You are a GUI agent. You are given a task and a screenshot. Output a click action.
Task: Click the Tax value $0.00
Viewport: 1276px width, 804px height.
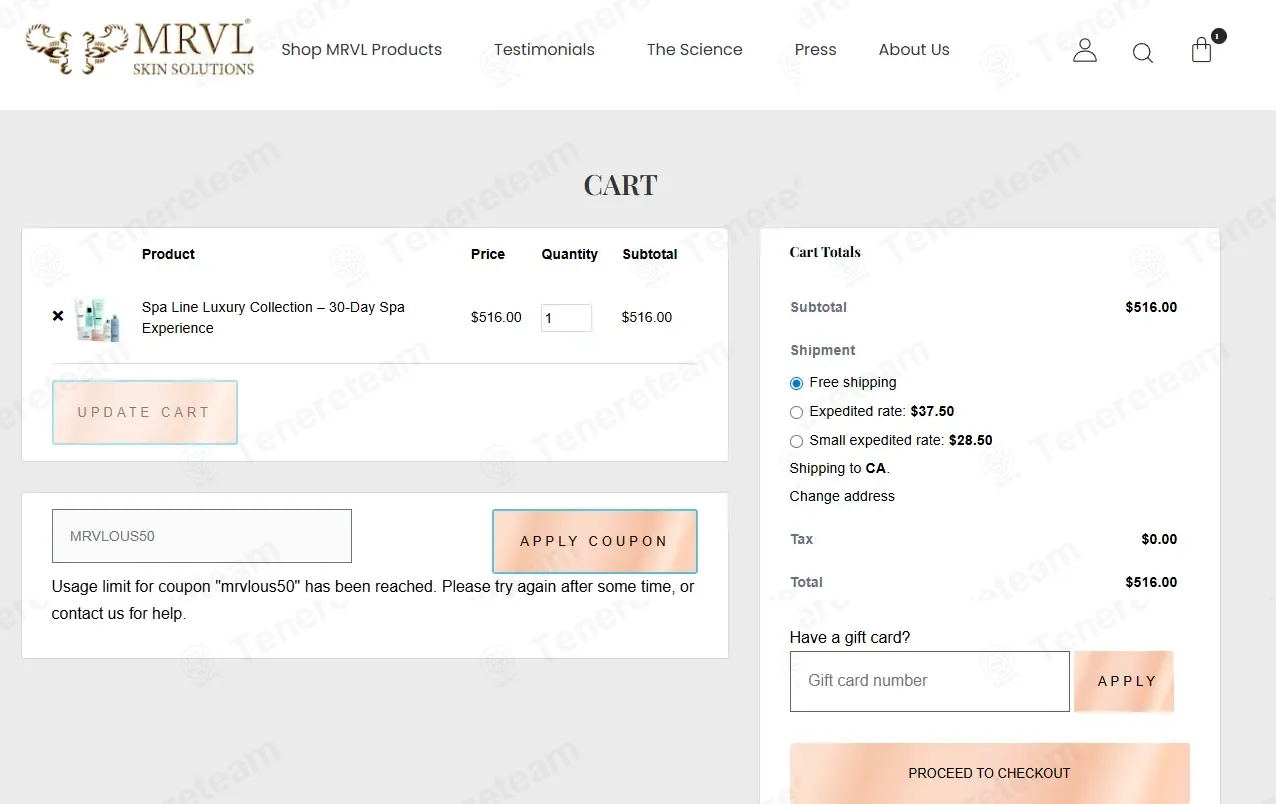point(1159,539)
